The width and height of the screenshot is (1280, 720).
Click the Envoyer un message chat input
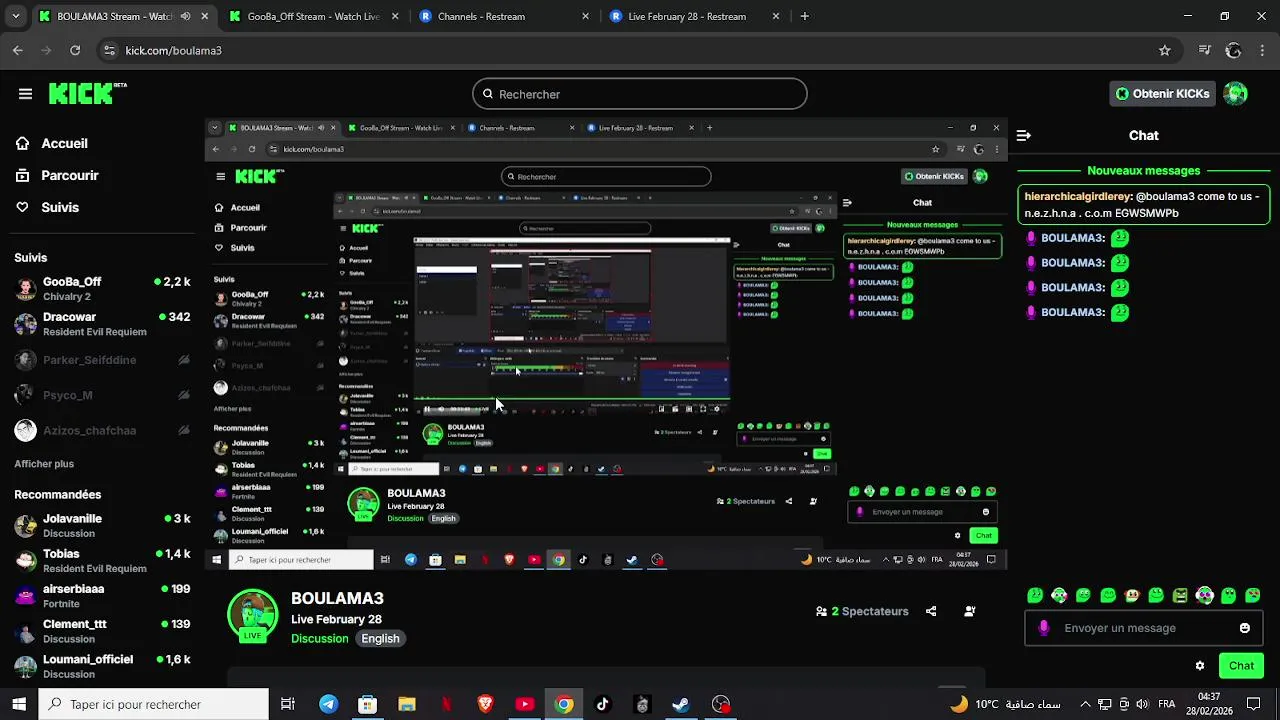(1145, 628)
